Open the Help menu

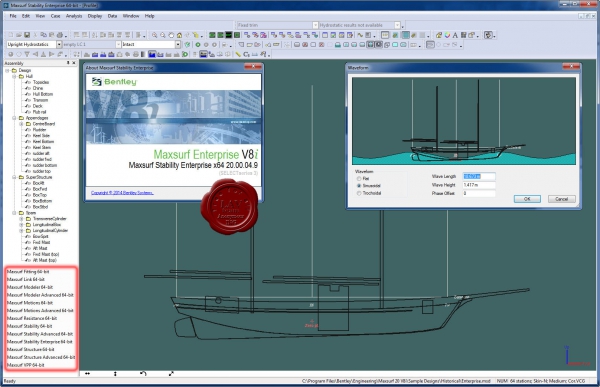point(150,16)
